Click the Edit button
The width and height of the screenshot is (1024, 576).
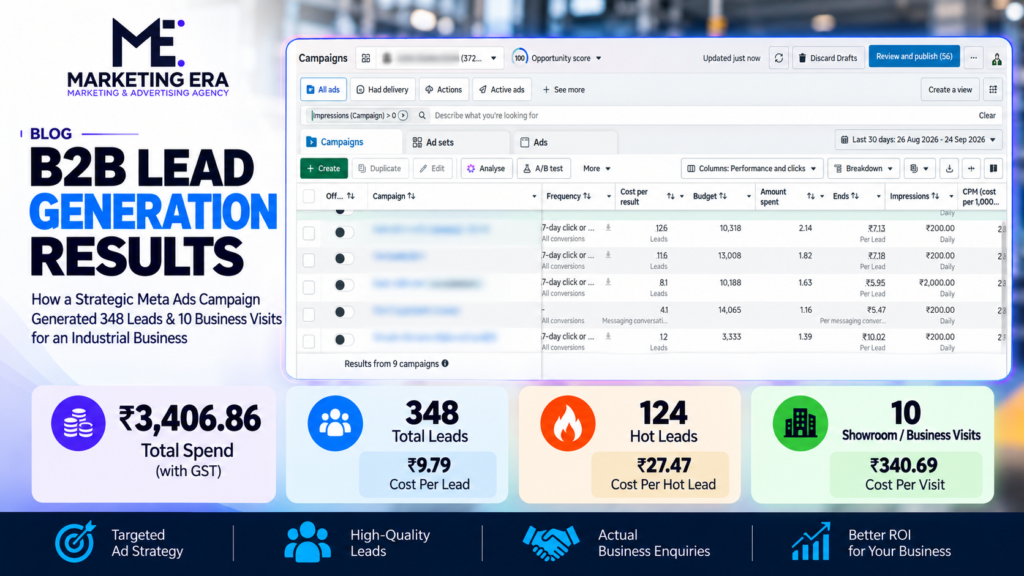(432, 168)
